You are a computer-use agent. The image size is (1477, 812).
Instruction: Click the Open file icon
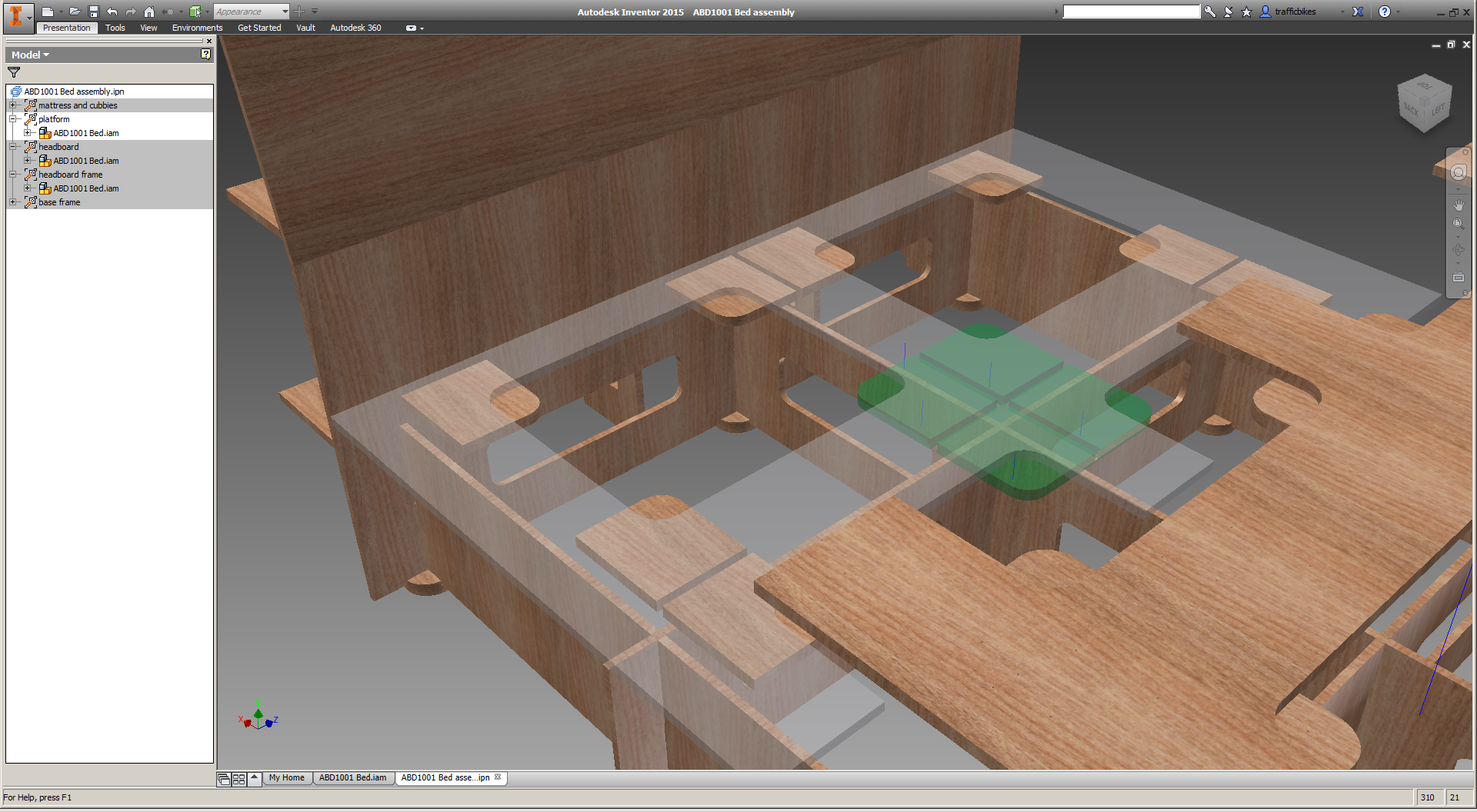tap(75, 12)
